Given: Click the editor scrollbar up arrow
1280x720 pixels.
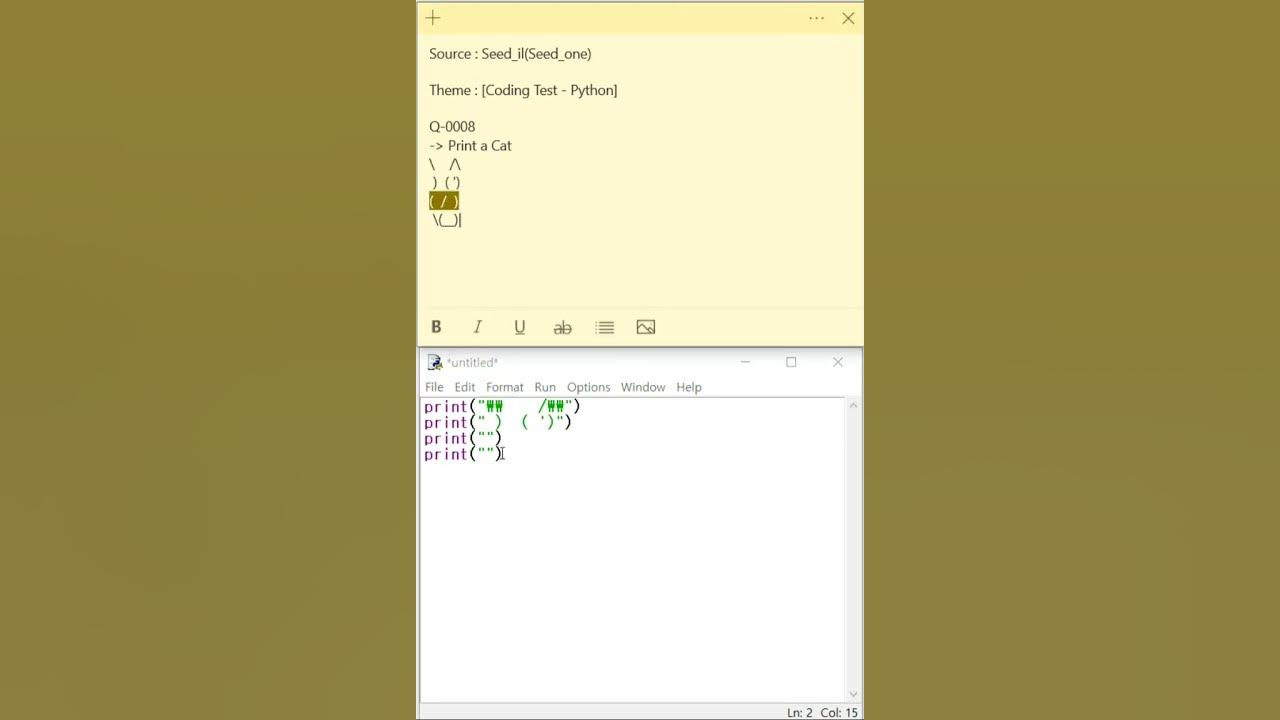Looking at the screenshot, I should point(853,405).
